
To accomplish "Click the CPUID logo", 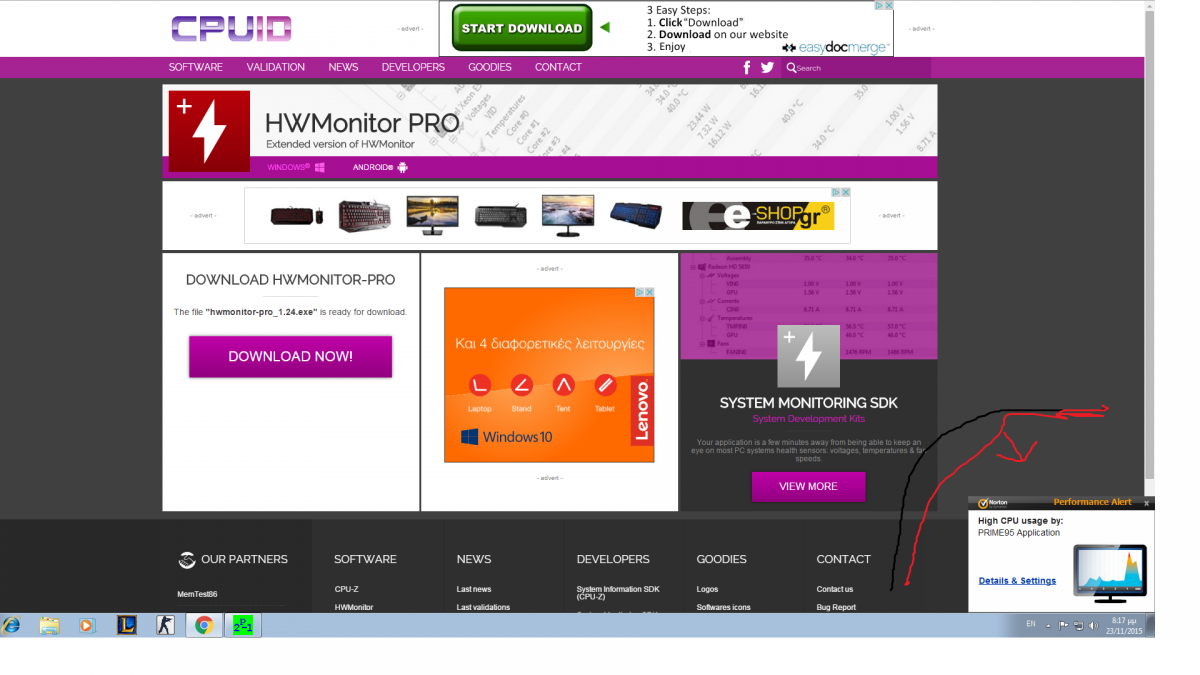I will 231,28.
